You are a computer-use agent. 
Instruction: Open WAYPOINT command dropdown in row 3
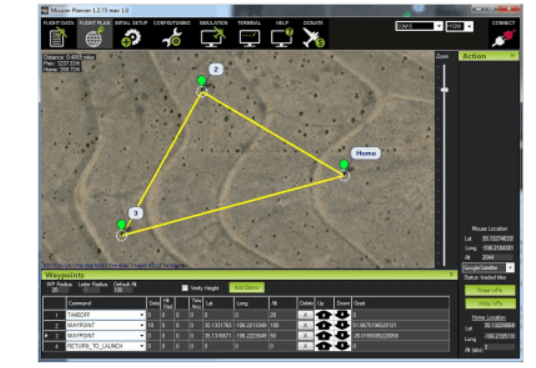coord(142,336)
